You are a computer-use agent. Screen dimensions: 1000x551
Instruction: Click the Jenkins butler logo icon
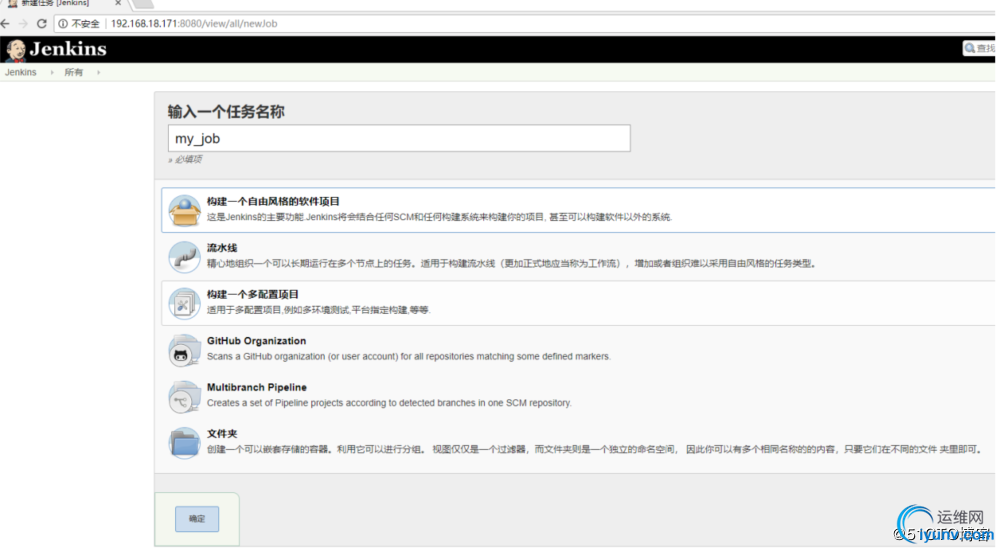pos(15,50)
